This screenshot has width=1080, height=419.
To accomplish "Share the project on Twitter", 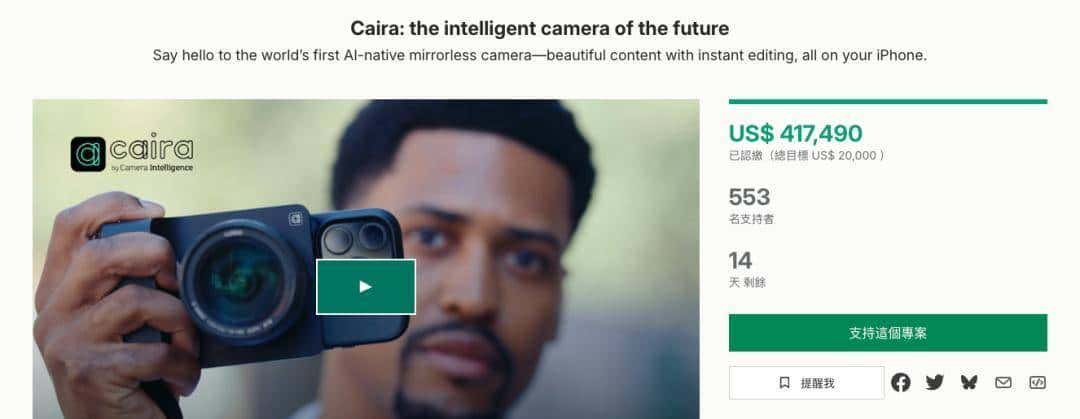I will click(935, 382).
